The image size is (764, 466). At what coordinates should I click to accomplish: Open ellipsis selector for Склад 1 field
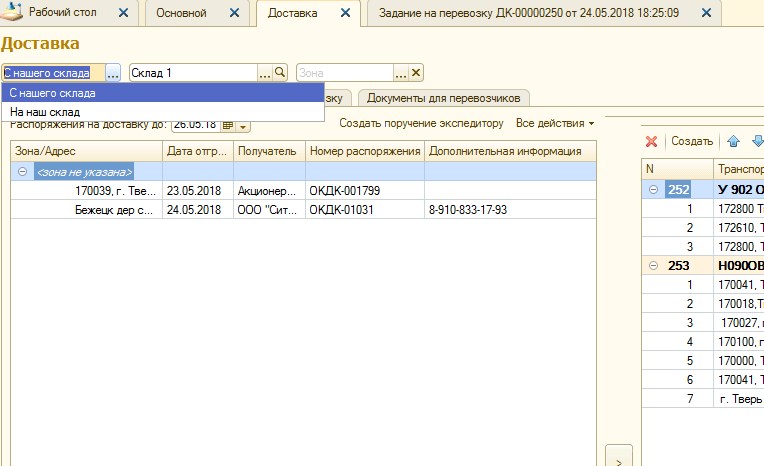pyautogui.click(x=265, y=73)
